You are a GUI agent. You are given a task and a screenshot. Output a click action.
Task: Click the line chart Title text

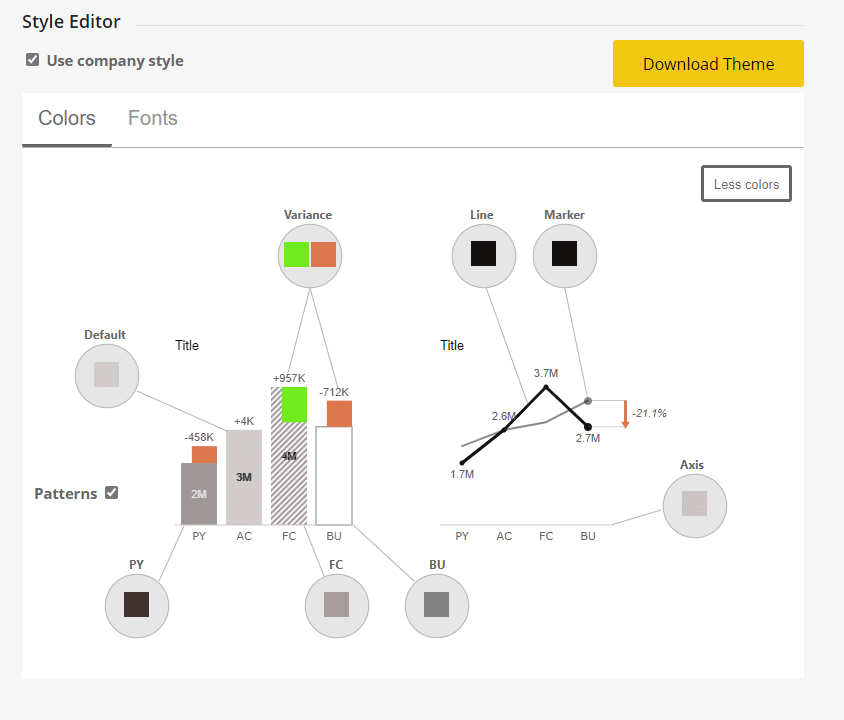(x=452, y=345)
